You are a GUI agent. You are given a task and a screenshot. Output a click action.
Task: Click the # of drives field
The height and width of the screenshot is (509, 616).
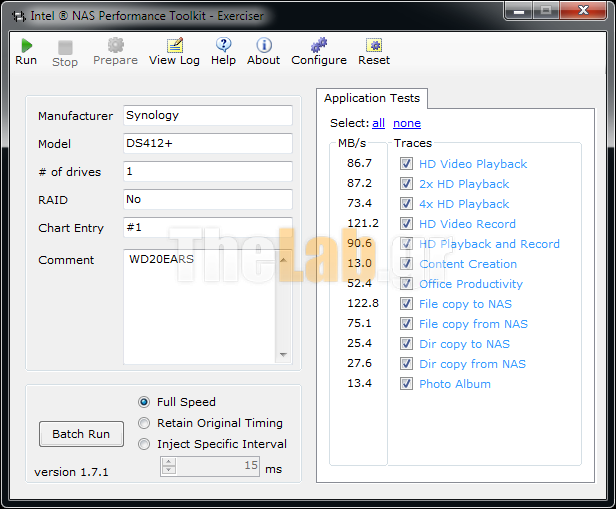208,171
